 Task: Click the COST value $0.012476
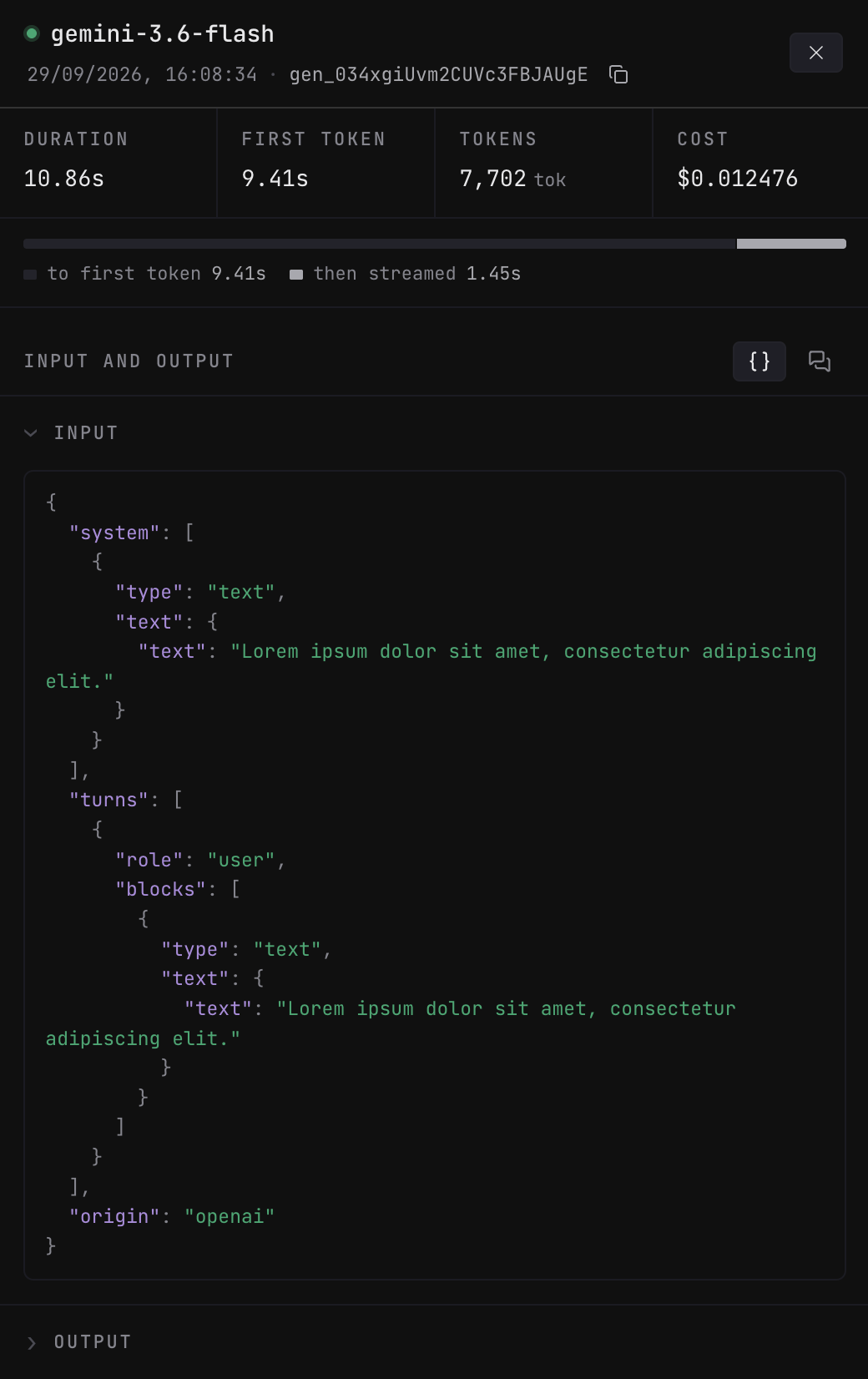coord(738,179)
